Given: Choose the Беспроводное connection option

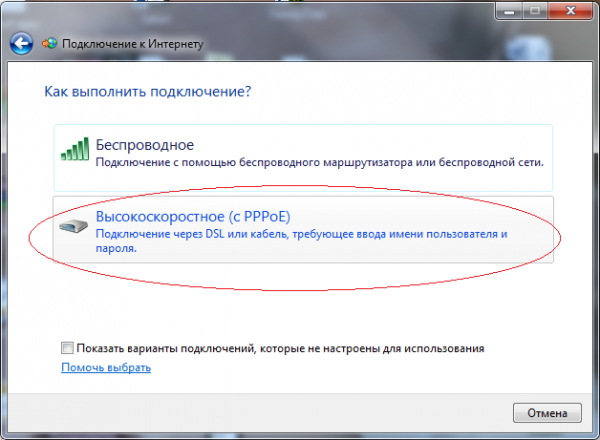Looking at the screenshot, I should pyautogui.click(x=303, y=158).
